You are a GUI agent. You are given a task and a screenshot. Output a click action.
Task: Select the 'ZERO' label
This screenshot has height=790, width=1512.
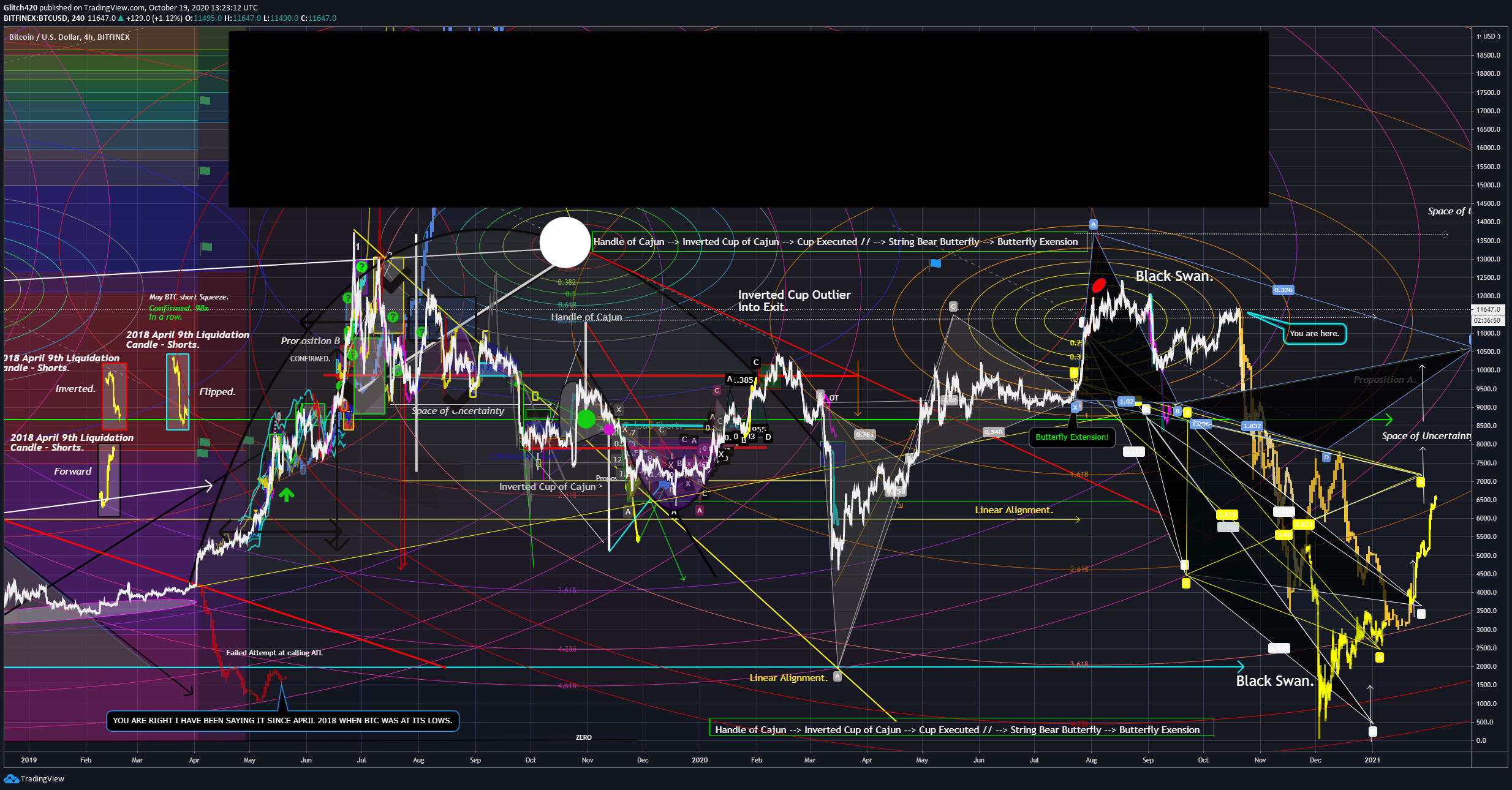point(583,737)
